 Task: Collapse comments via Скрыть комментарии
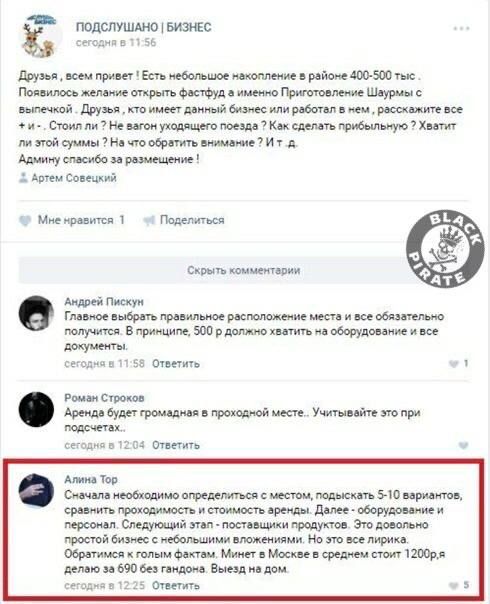pyautogui.click(x=243, y=270)
